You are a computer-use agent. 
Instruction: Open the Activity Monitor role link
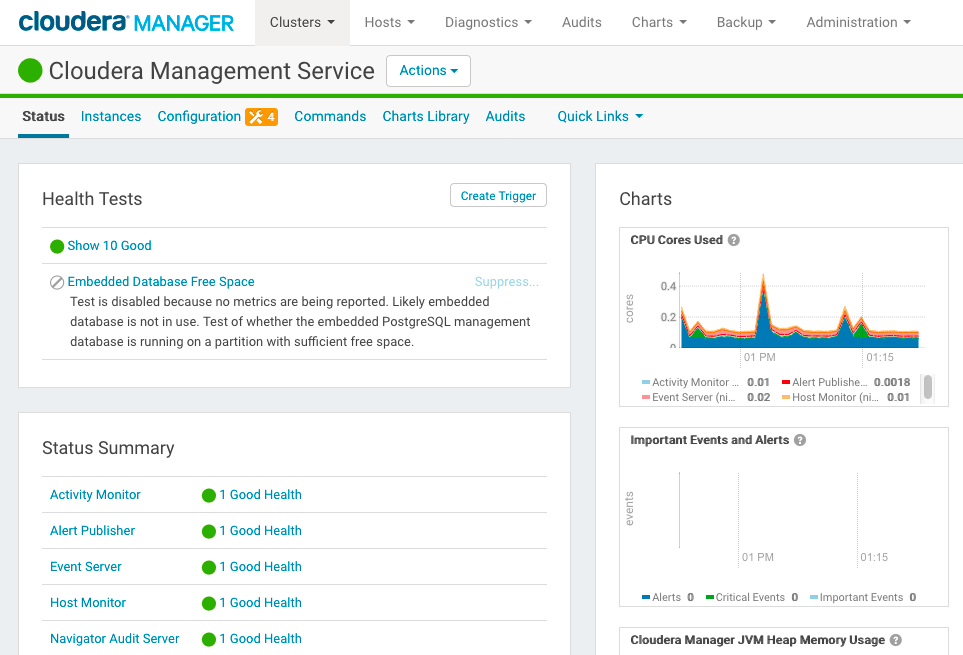click(95, 494)
